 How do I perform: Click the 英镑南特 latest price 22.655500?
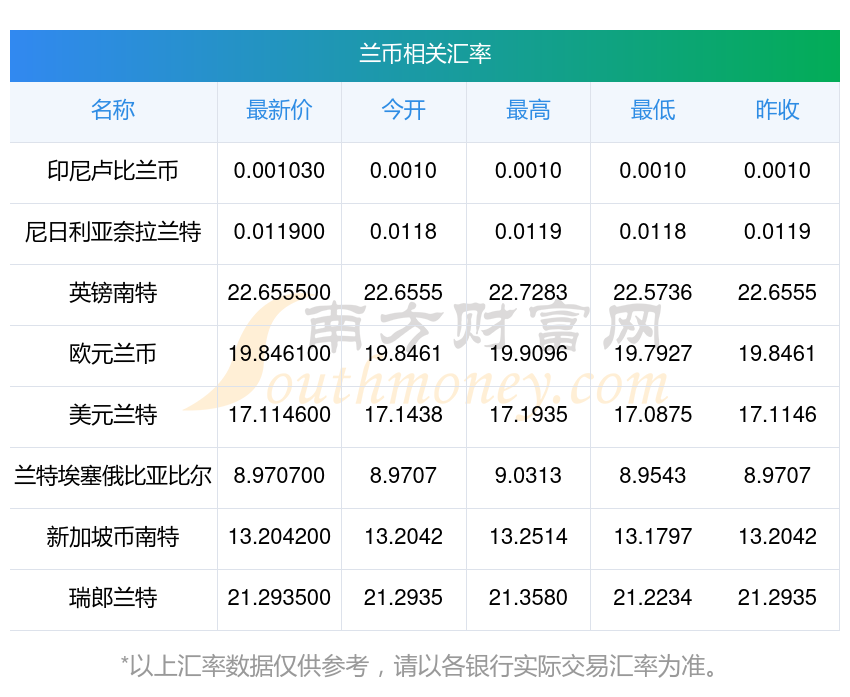(279, 293)
